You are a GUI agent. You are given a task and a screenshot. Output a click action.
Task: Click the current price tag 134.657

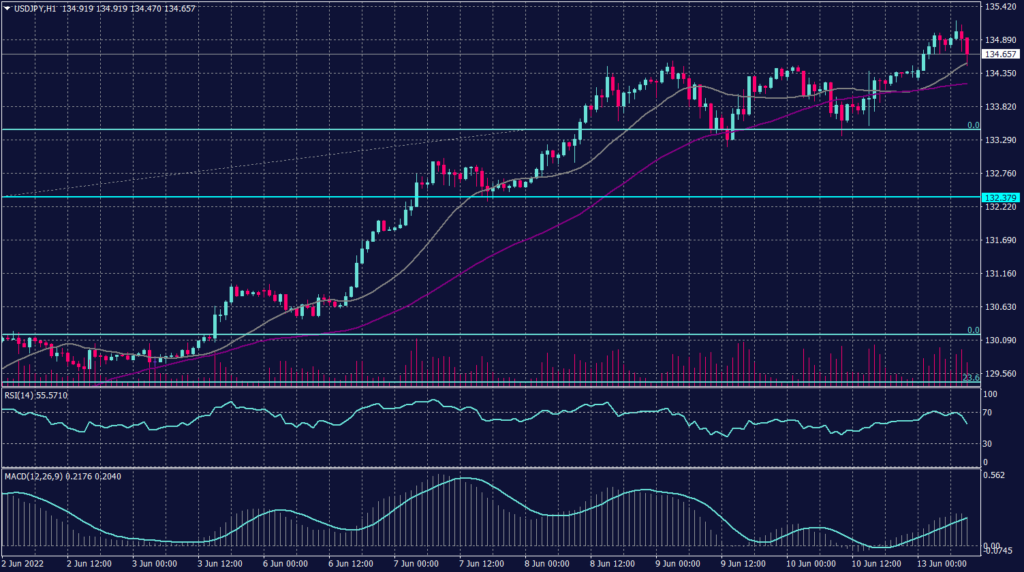(x=1002, y=54)
